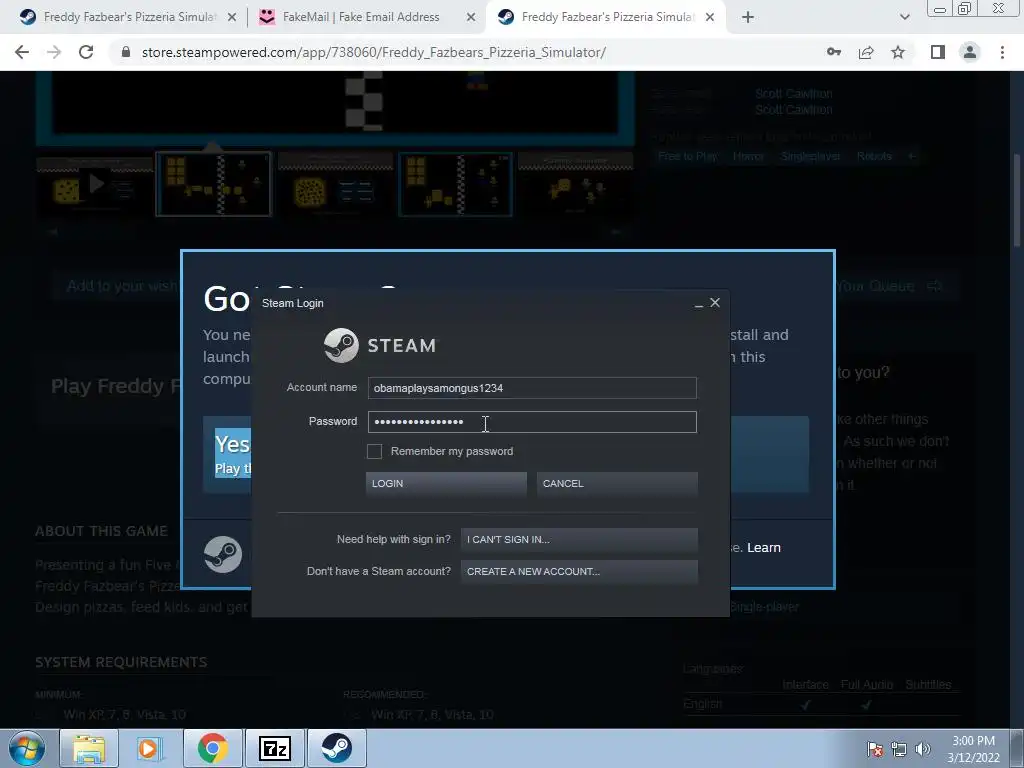
Task: Click the plus button beside tags
Action: click(912, 157)
